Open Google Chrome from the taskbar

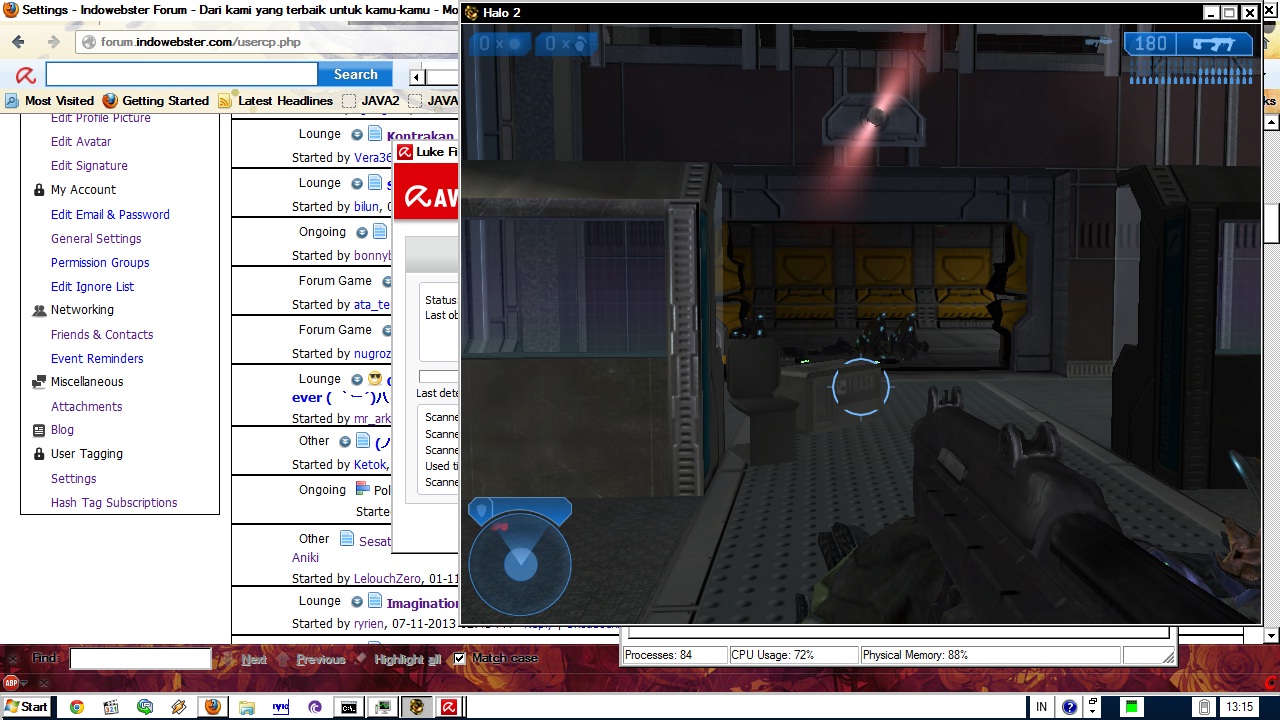(x=76, y=707)
